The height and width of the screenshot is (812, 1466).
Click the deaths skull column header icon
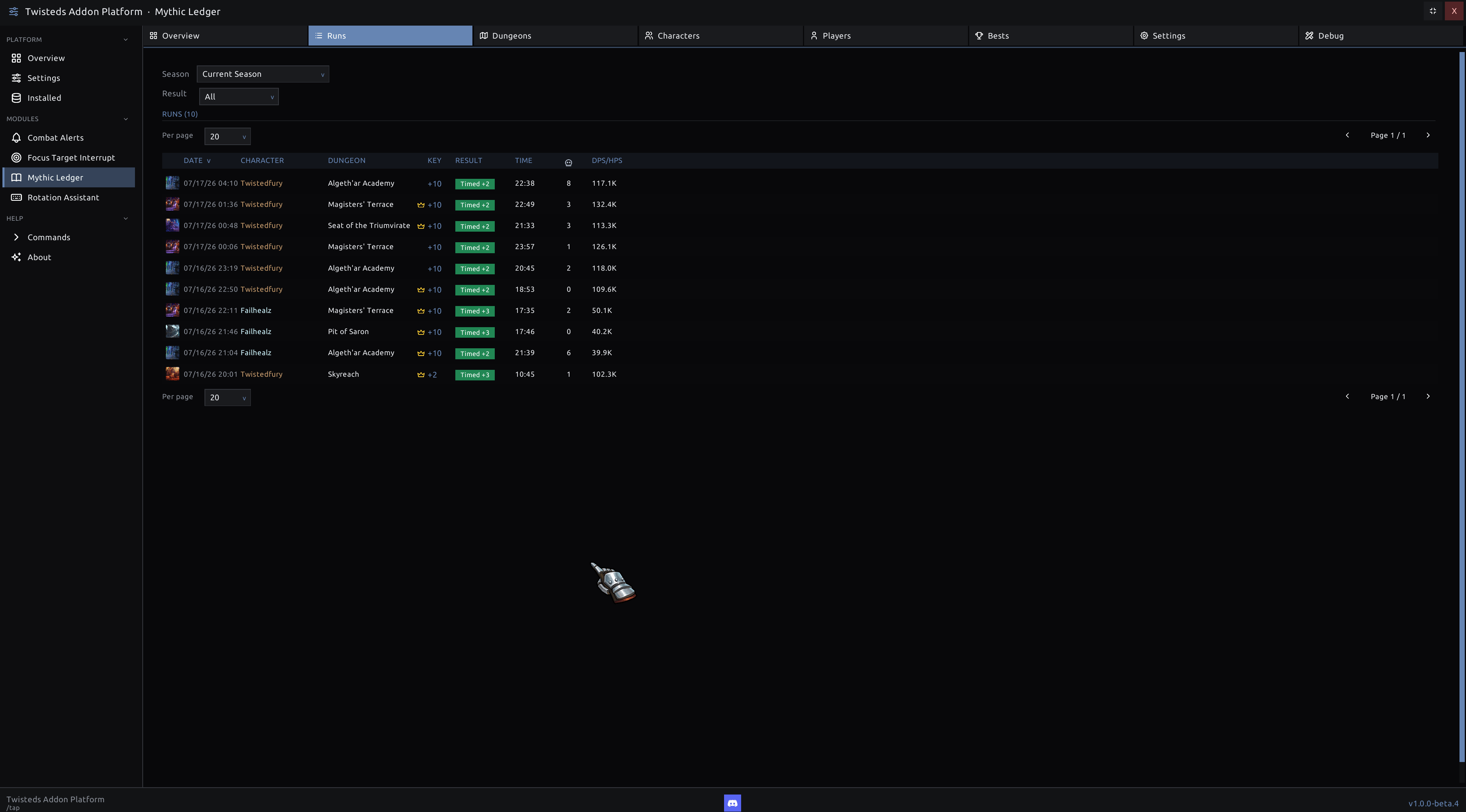pyautogui.click(x=568, y=163)
